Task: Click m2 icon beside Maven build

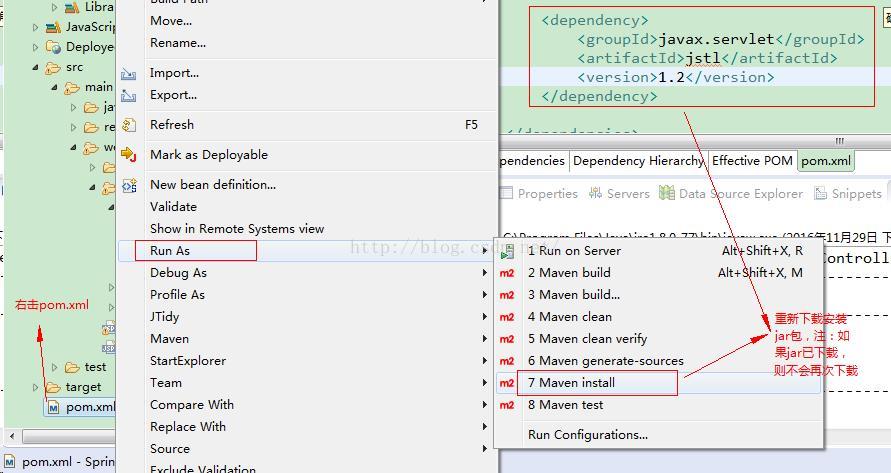Action: pos(507,273)
